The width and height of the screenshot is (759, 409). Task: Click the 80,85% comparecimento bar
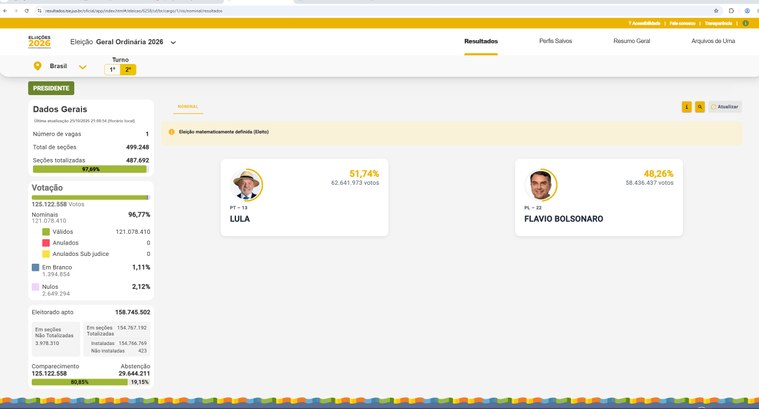click(79, 382)
